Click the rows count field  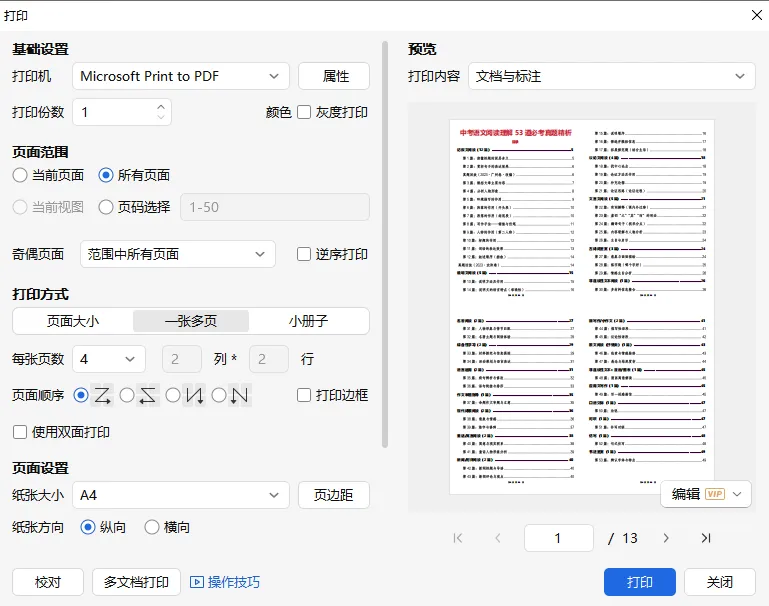pyautogui.click(x=269, y=359)
